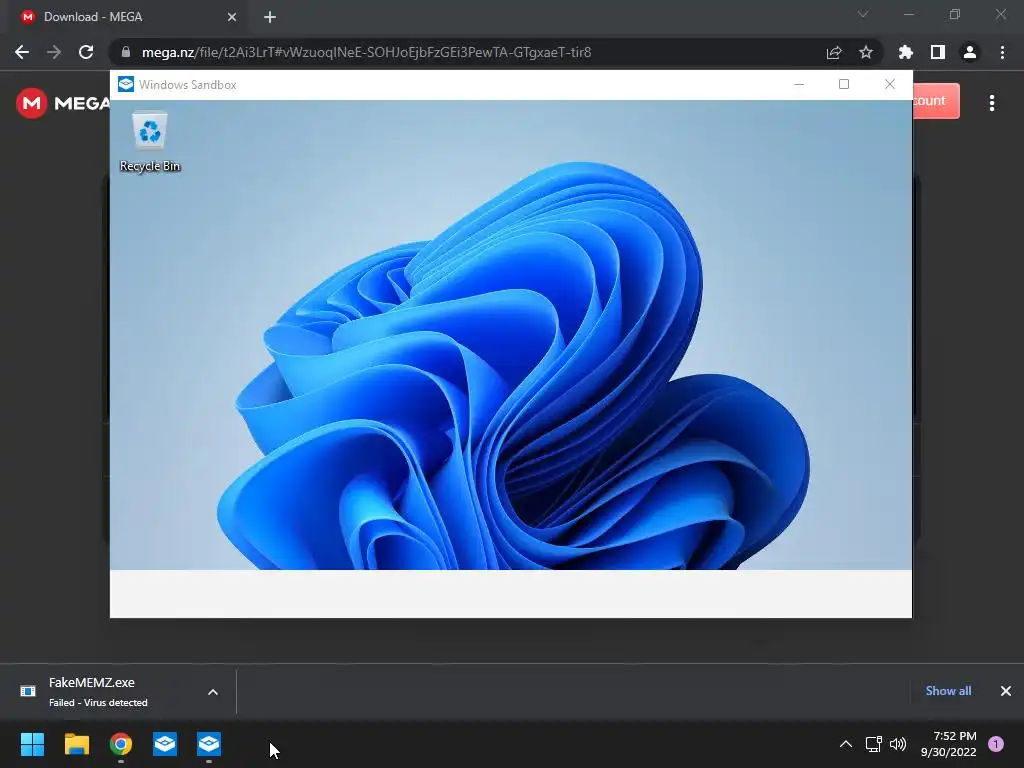Viewport: 1024px width, 768px height.
Task: Open Chrome tab search dropdown
Action: coord(863,14)
